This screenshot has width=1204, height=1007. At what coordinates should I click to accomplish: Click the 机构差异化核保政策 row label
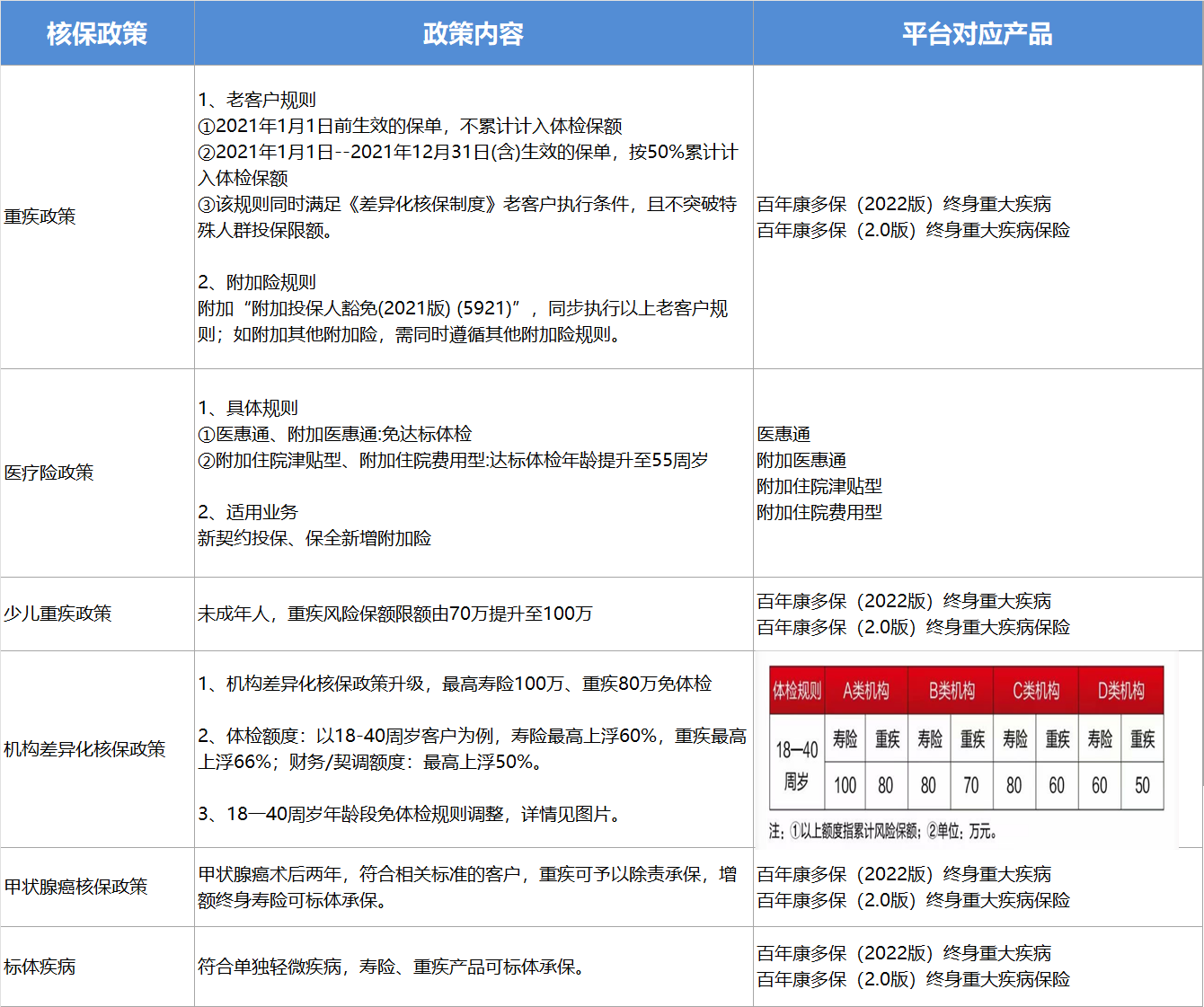84,749
